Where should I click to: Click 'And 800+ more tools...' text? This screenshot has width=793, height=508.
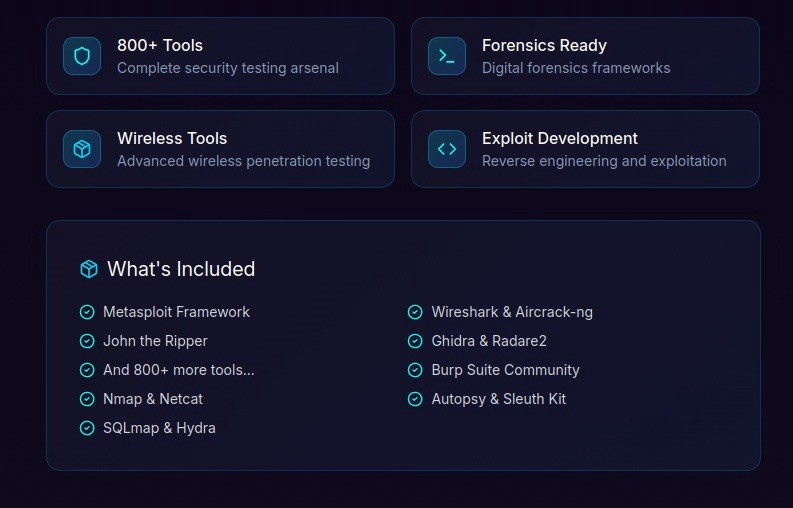[179, 370]
